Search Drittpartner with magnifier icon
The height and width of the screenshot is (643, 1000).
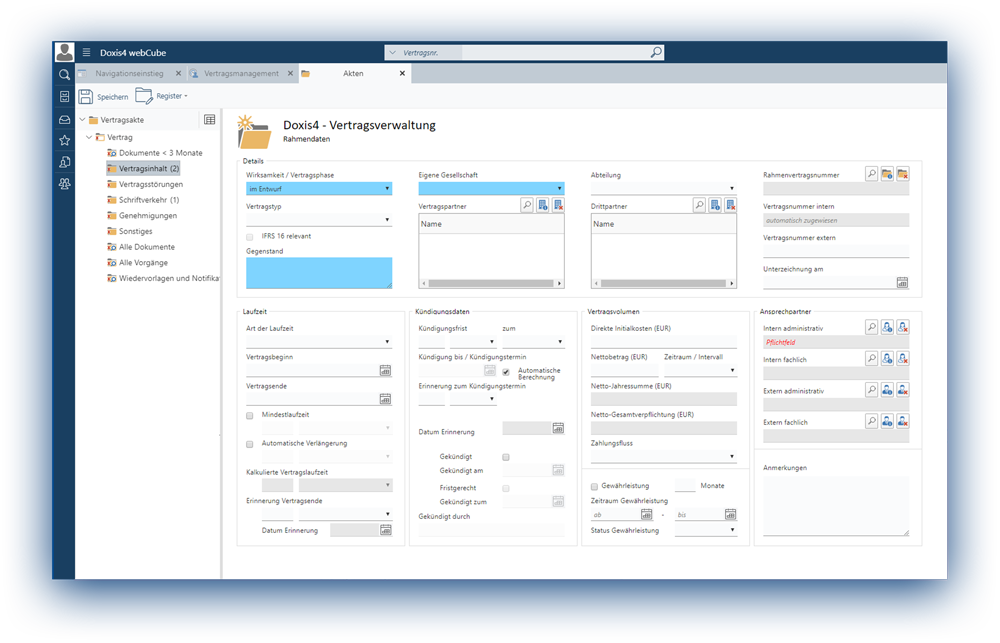tap(699, 205)
